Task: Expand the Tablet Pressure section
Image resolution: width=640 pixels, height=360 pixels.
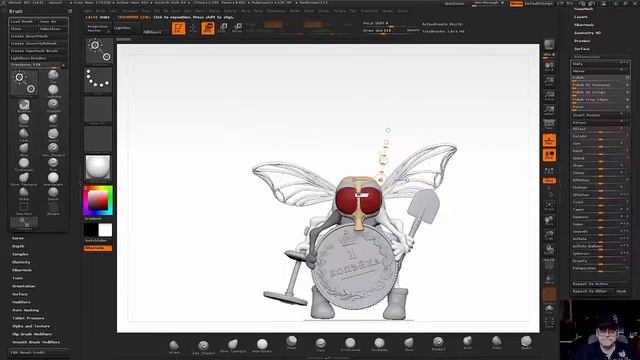Action: [28, 318]
